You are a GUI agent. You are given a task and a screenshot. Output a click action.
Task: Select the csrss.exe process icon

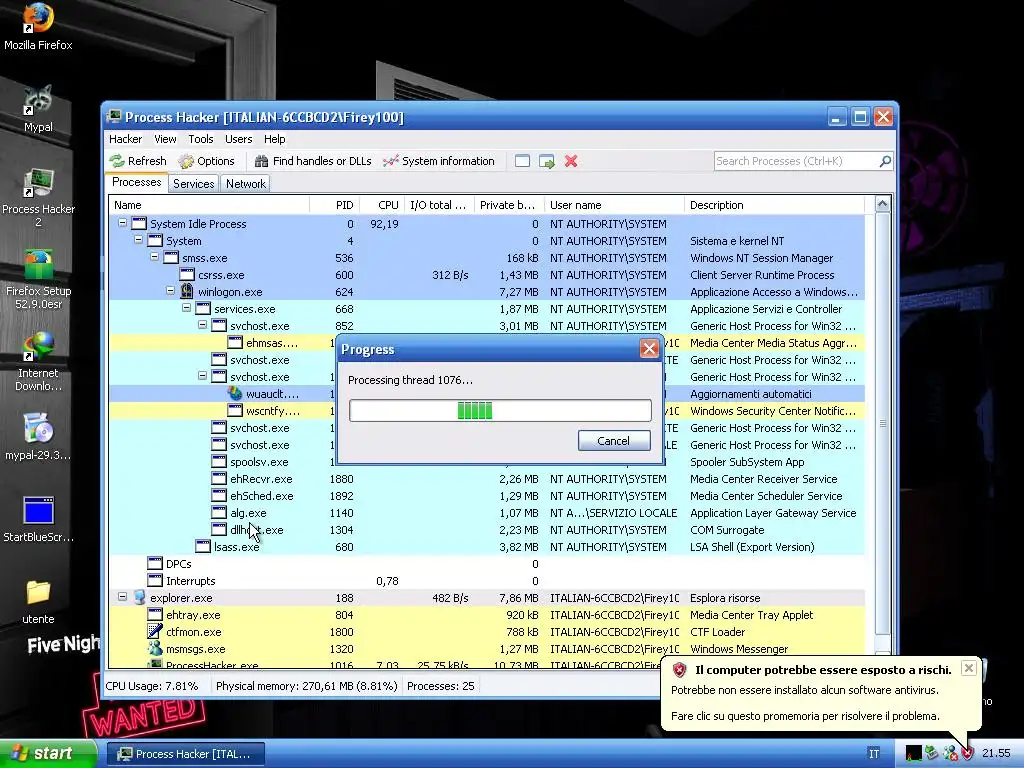[x=187, y=274]
